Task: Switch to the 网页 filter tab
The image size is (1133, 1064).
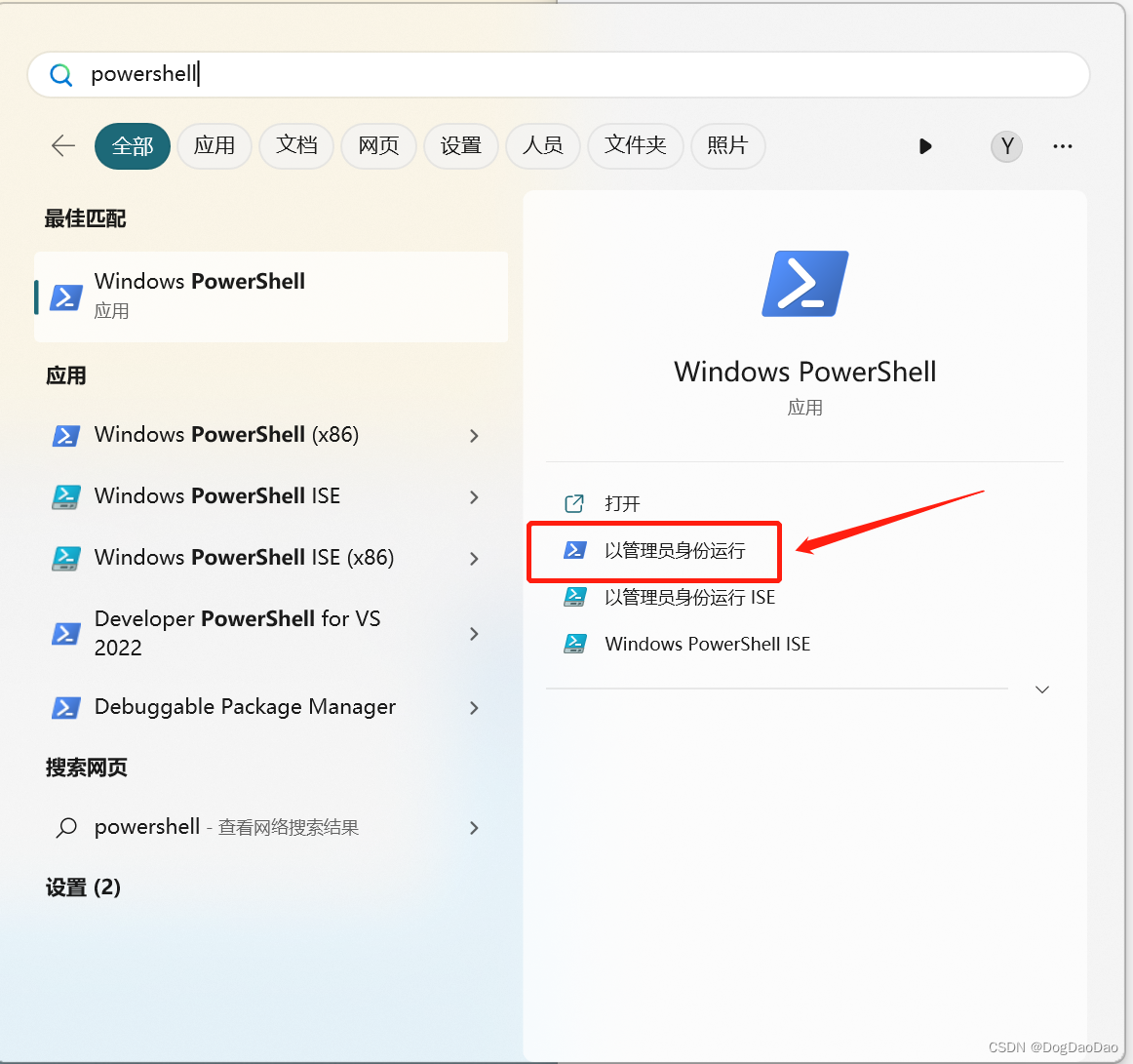Action: click(x=378, y=146)
